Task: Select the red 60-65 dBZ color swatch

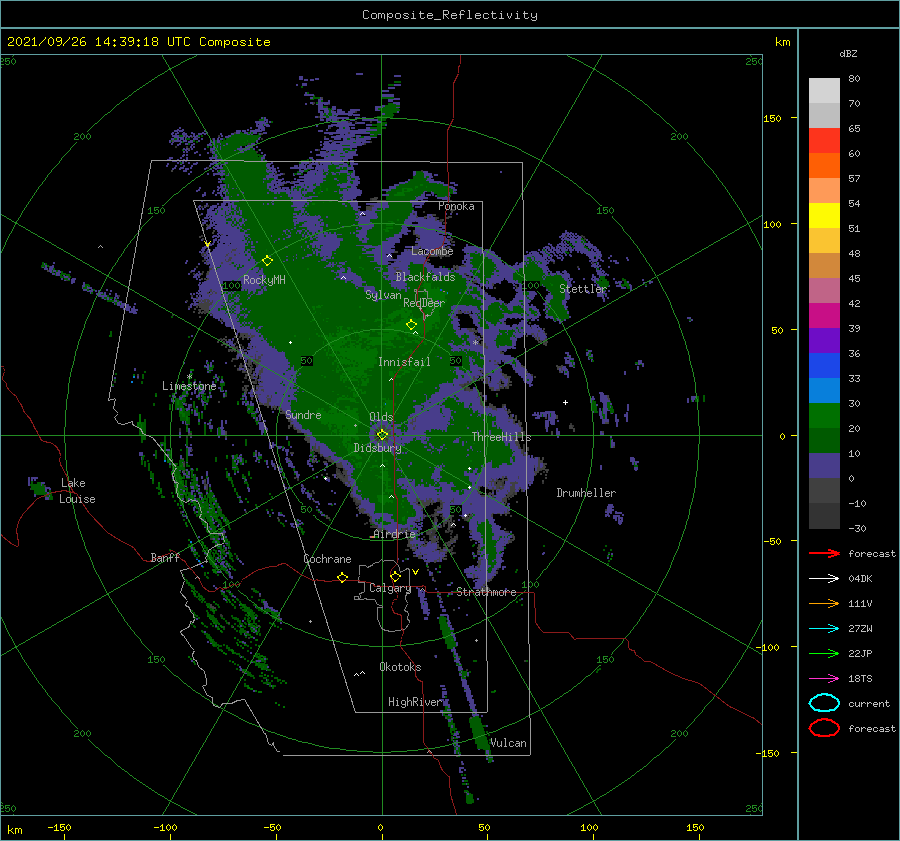Action: (824, 141)
